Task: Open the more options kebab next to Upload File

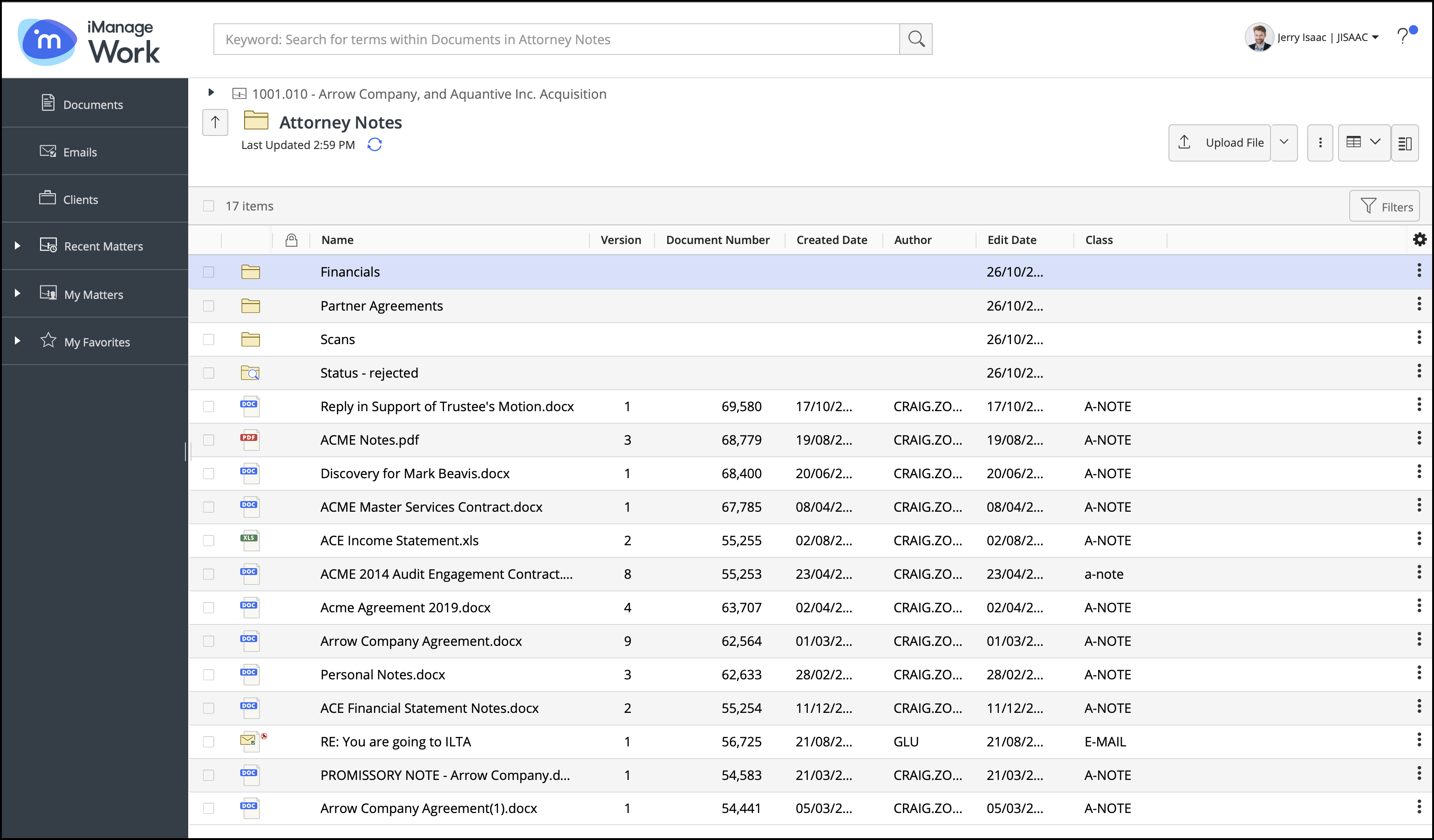Action: [x=1320, y=143]
